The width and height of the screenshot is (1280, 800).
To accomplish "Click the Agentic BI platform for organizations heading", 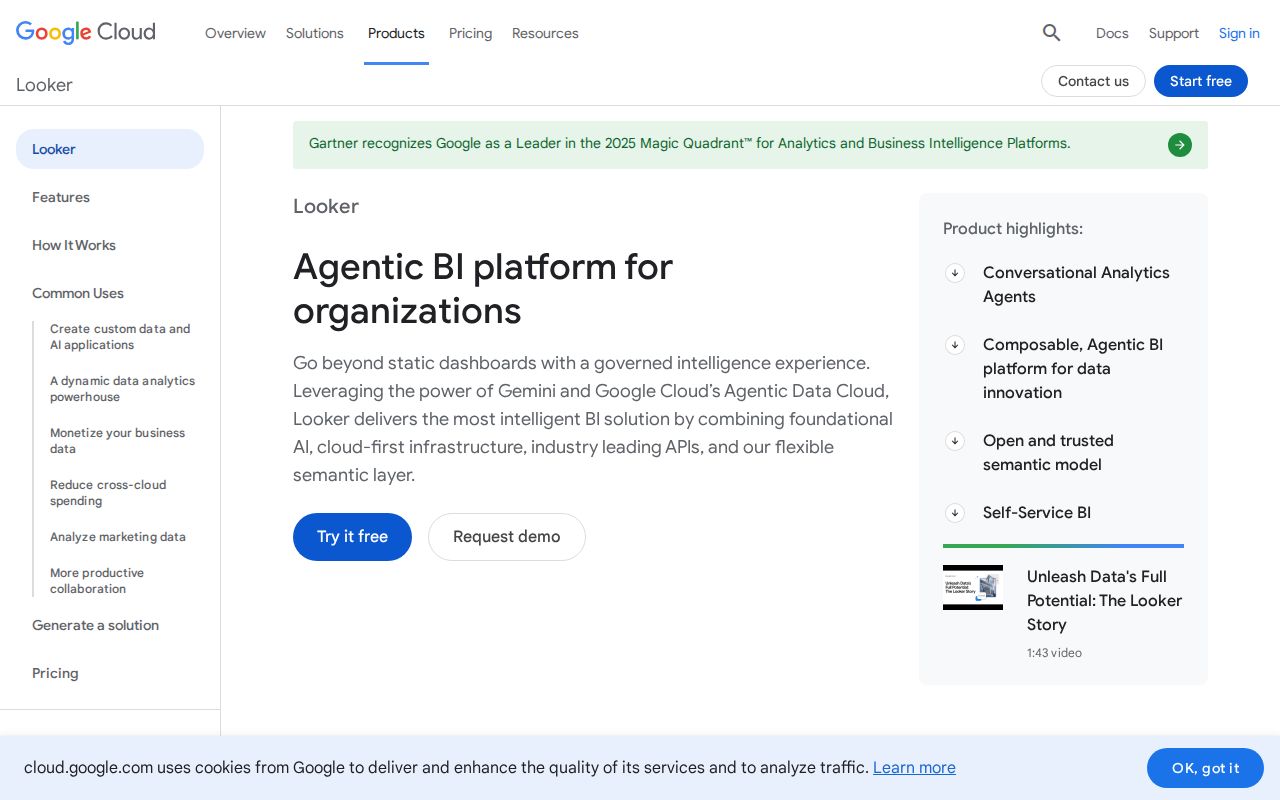I will tap(483, 289).
